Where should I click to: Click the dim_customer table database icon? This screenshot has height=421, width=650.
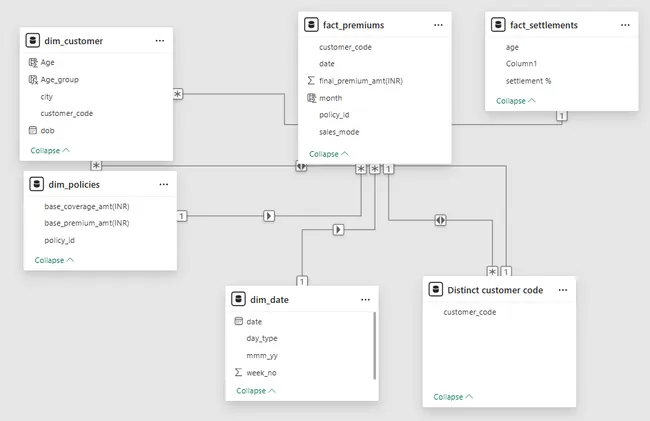33,41
